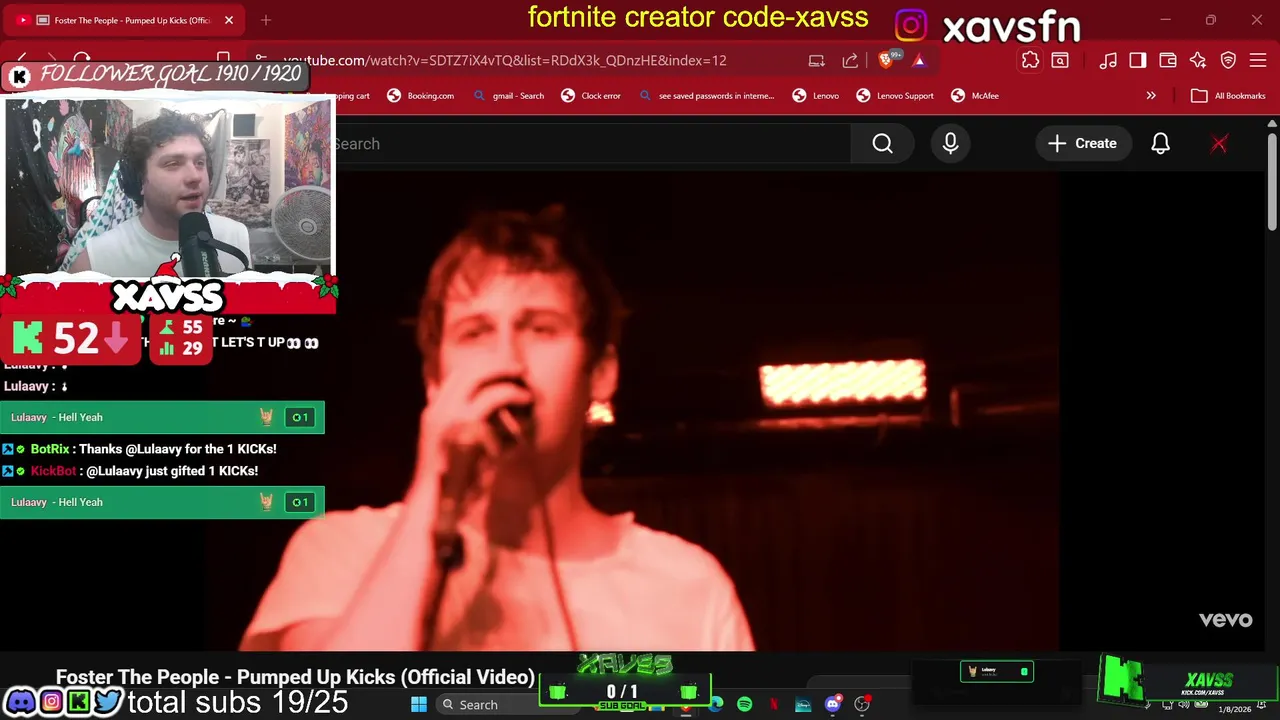This screenshot has width=1280, height=720.
Task: Open the Clock error bookmark
Action: point(591,96)
